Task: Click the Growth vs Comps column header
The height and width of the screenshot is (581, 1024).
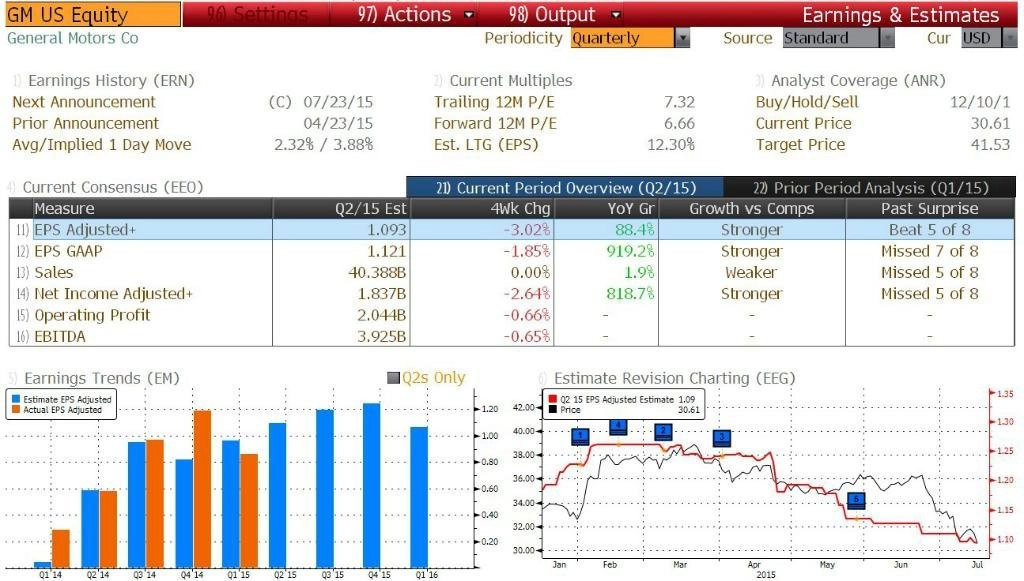Action: click(752, 209)
